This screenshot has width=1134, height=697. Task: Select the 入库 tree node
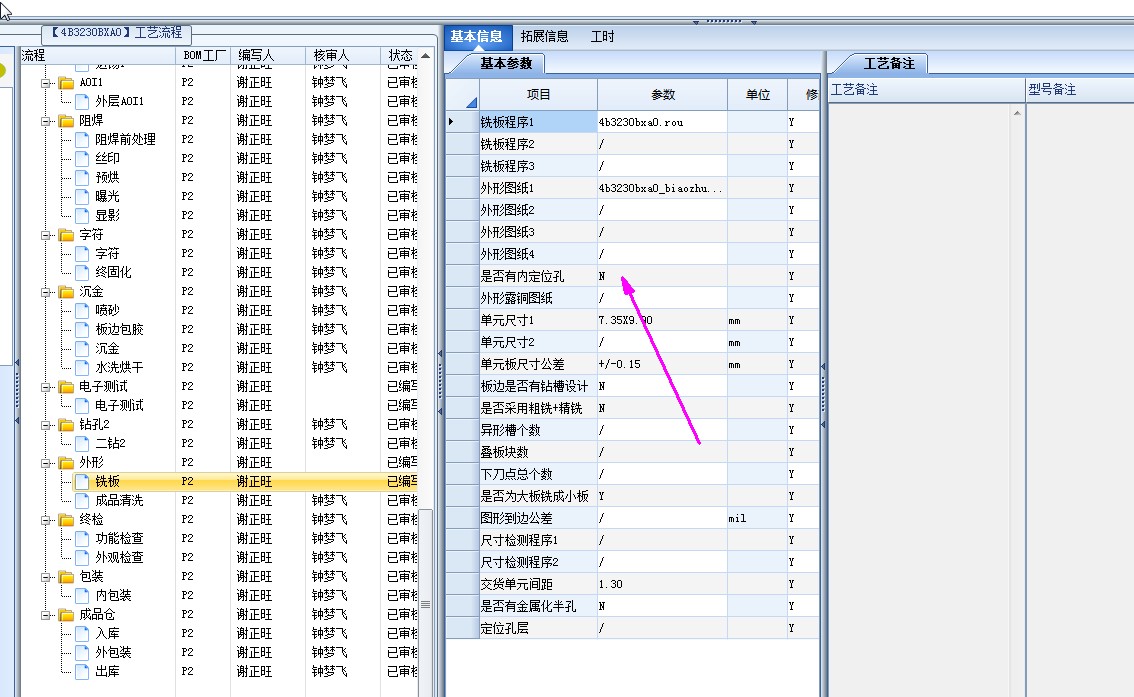coord(107,633)
